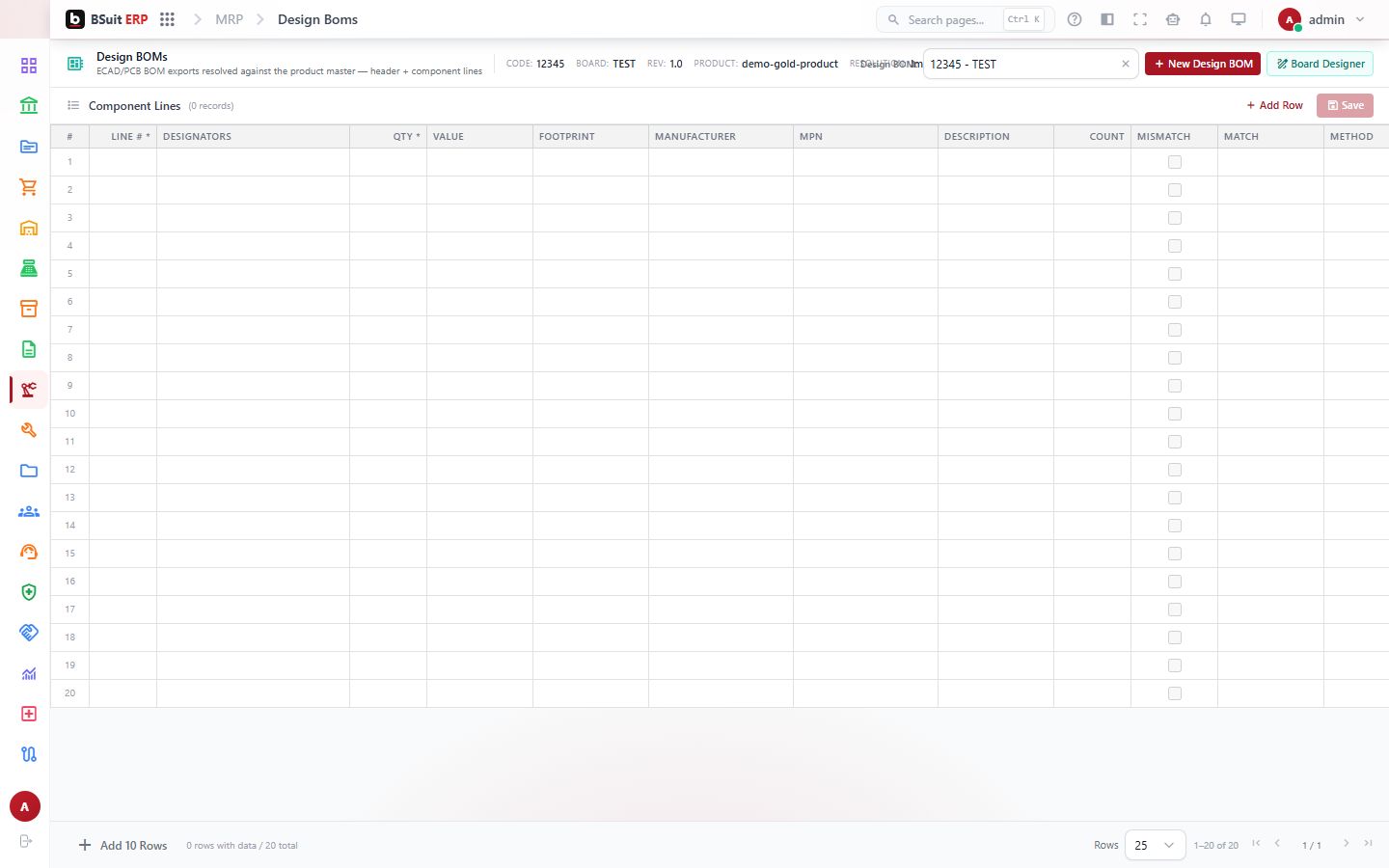
Task: Open notifications bell
Action: 1206,19
